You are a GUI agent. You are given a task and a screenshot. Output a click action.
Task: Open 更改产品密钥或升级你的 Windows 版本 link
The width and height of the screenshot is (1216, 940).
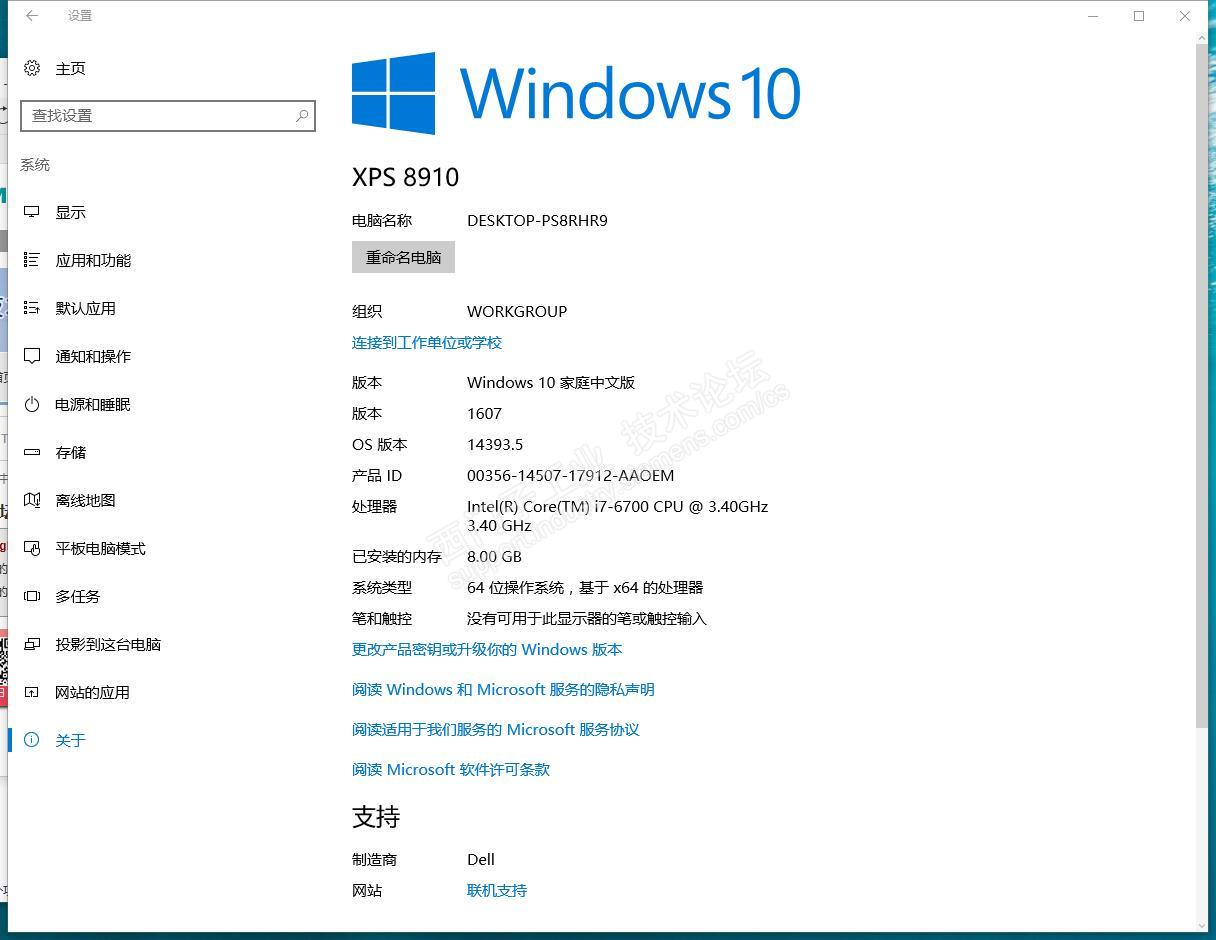point(487,649)
